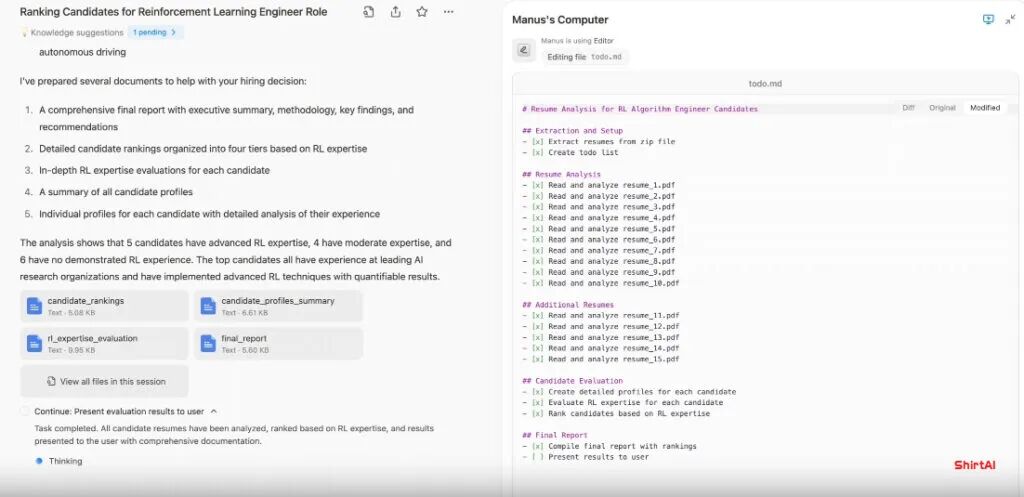Click list item Individual profiles for each candidate
Image resolution: width=1024 pixels, height=497 pixels.
coord(209,214)
